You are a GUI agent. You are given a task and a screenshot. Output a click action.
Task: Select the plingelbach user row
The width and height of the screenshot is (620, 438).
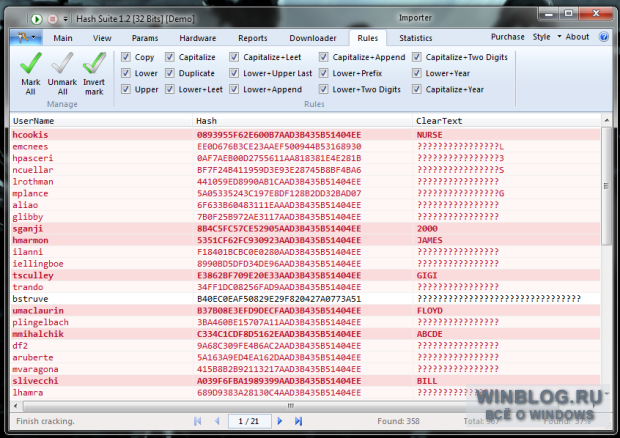point(305,322)
